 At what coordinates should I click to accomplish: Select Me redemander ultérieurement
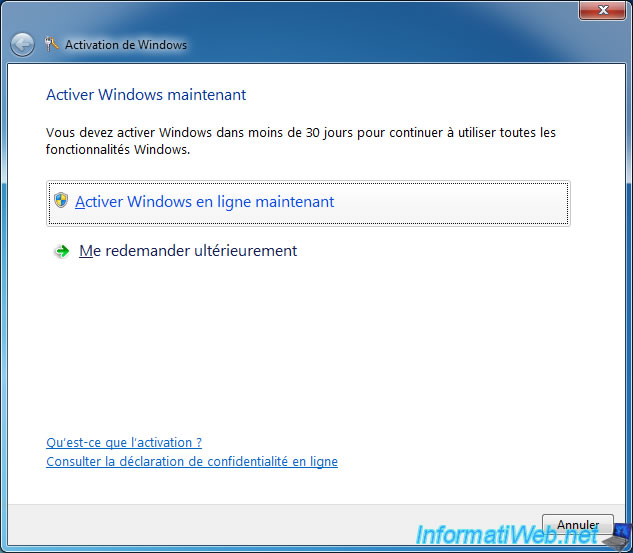[188, 251]
